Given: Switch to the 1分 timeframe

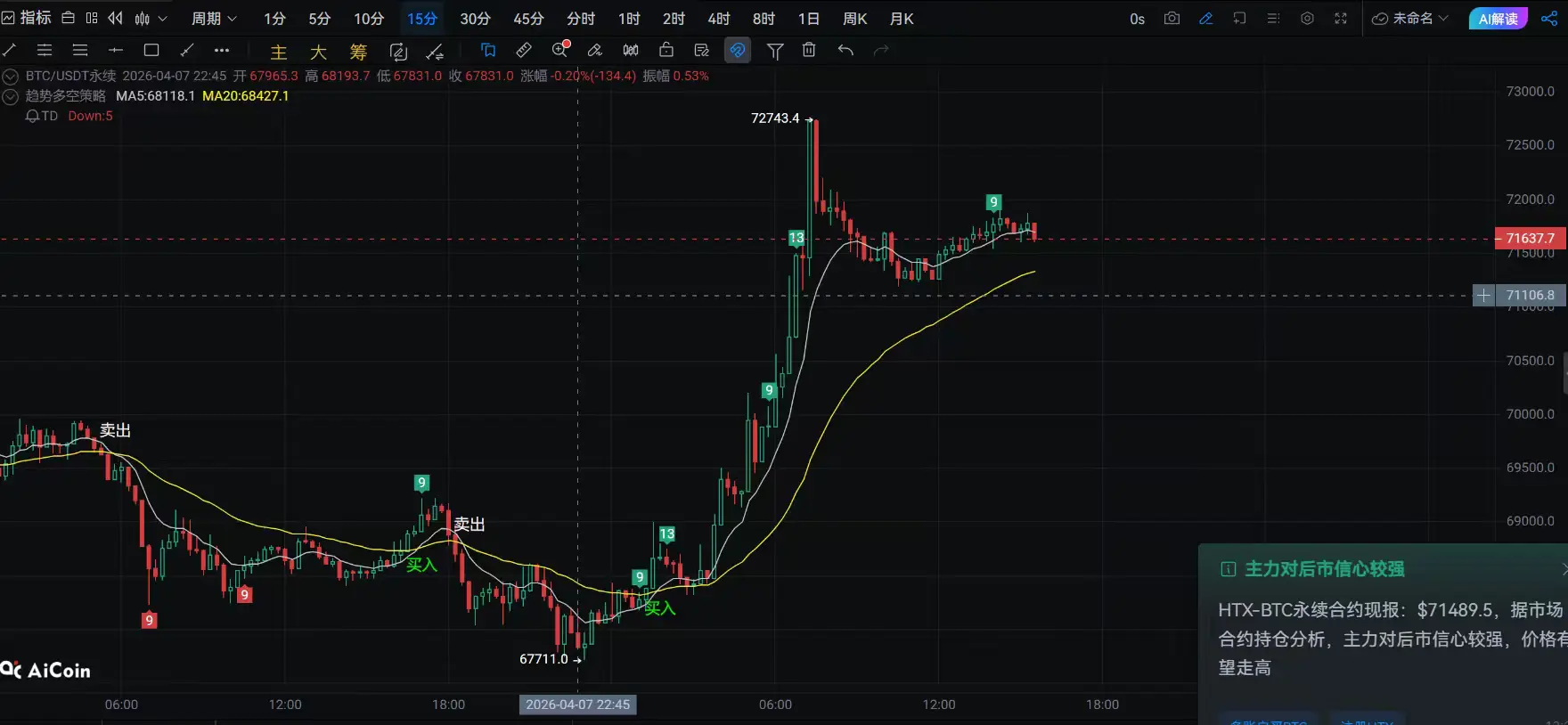Looking at the screenshot, I should click(x=274, y=19).
